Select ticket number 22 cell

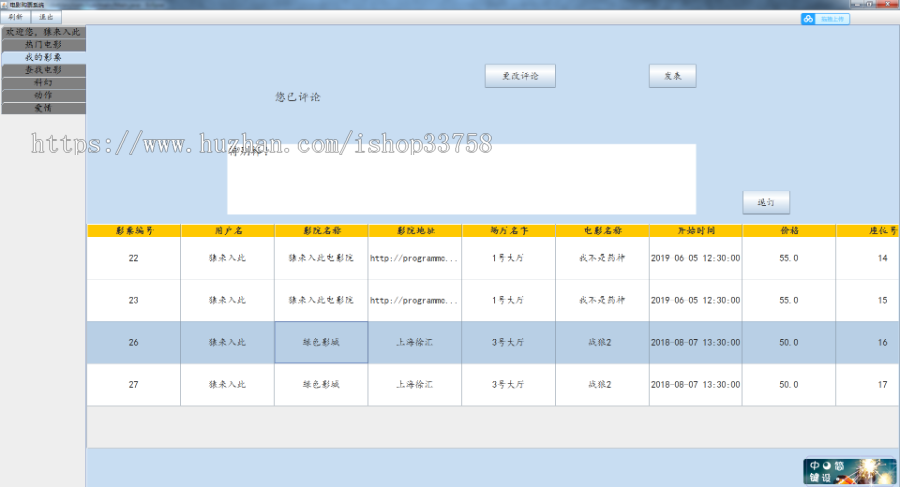pyautogui.click(x=134, y=258)
